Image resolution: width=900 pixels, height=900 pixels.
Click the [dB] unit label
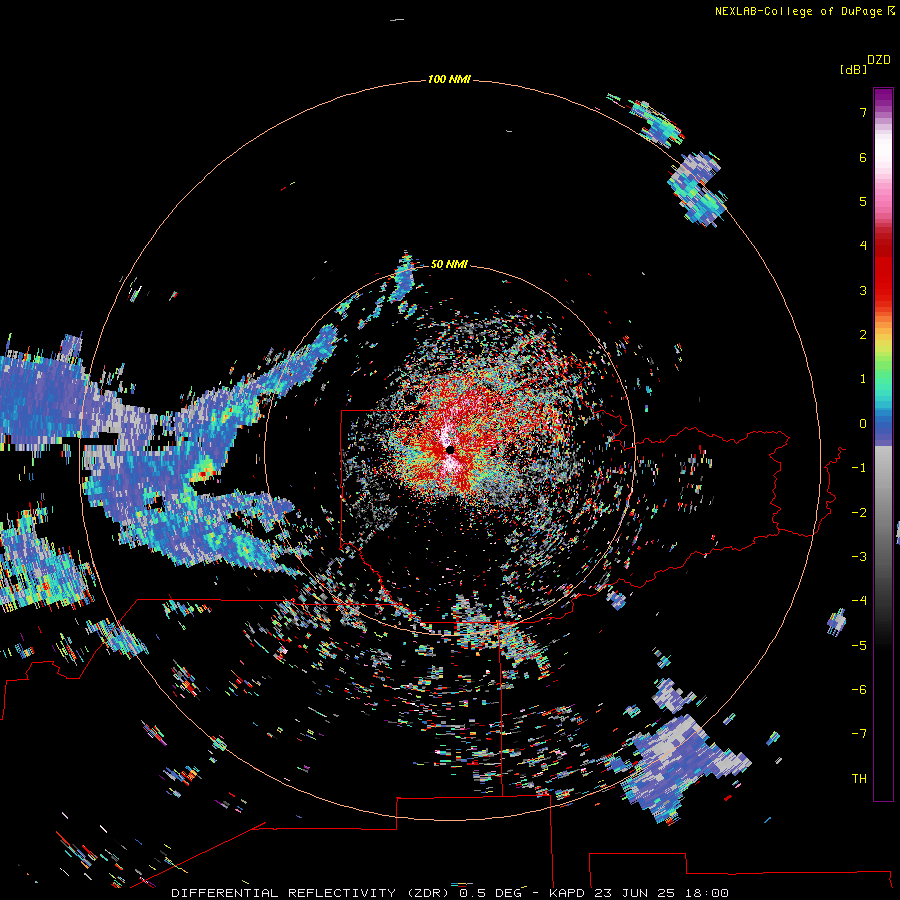pyautogui.click(x=853, y=69)
